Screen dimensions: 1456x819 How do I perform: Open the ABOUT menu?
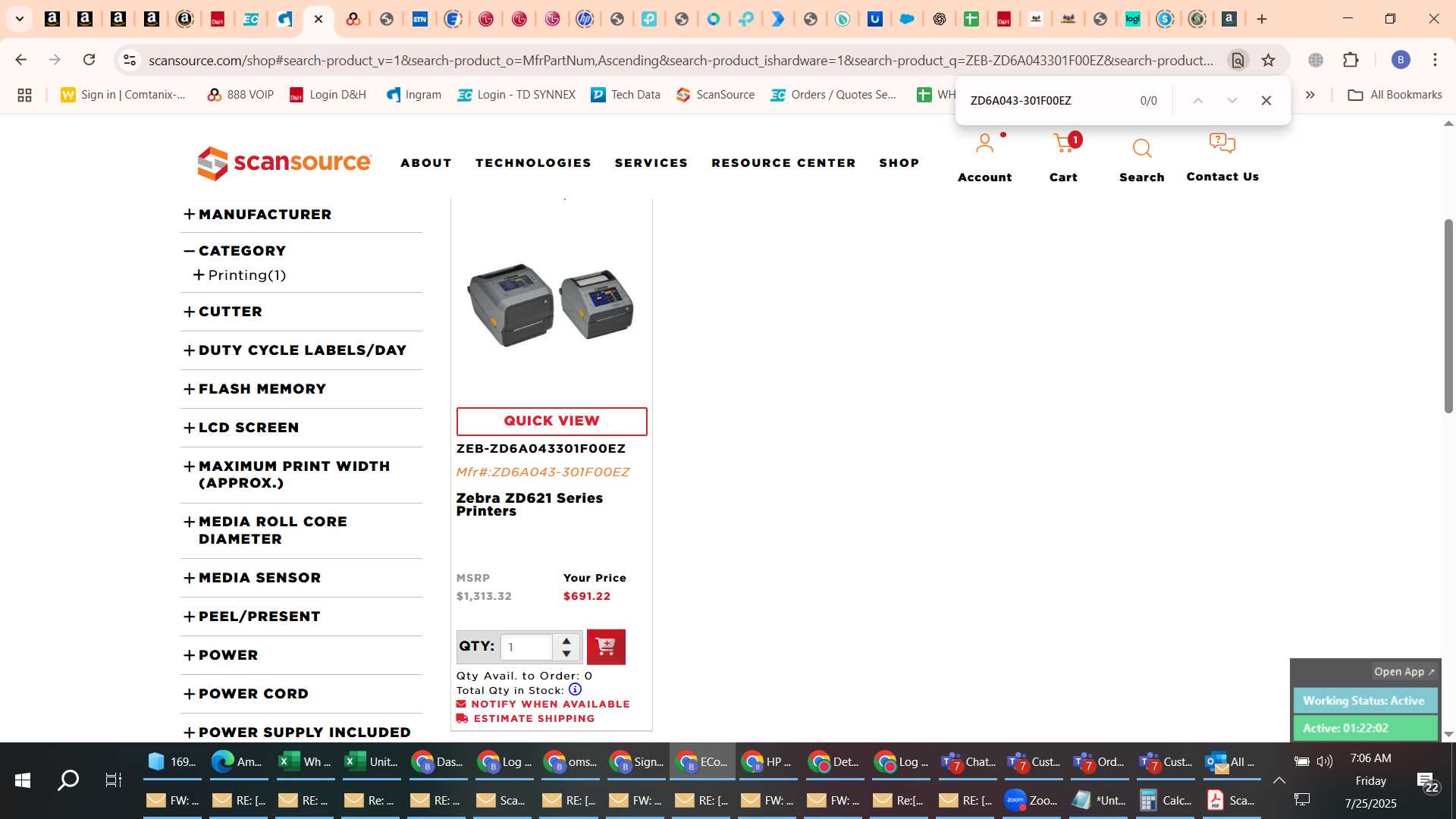[426, 163]
